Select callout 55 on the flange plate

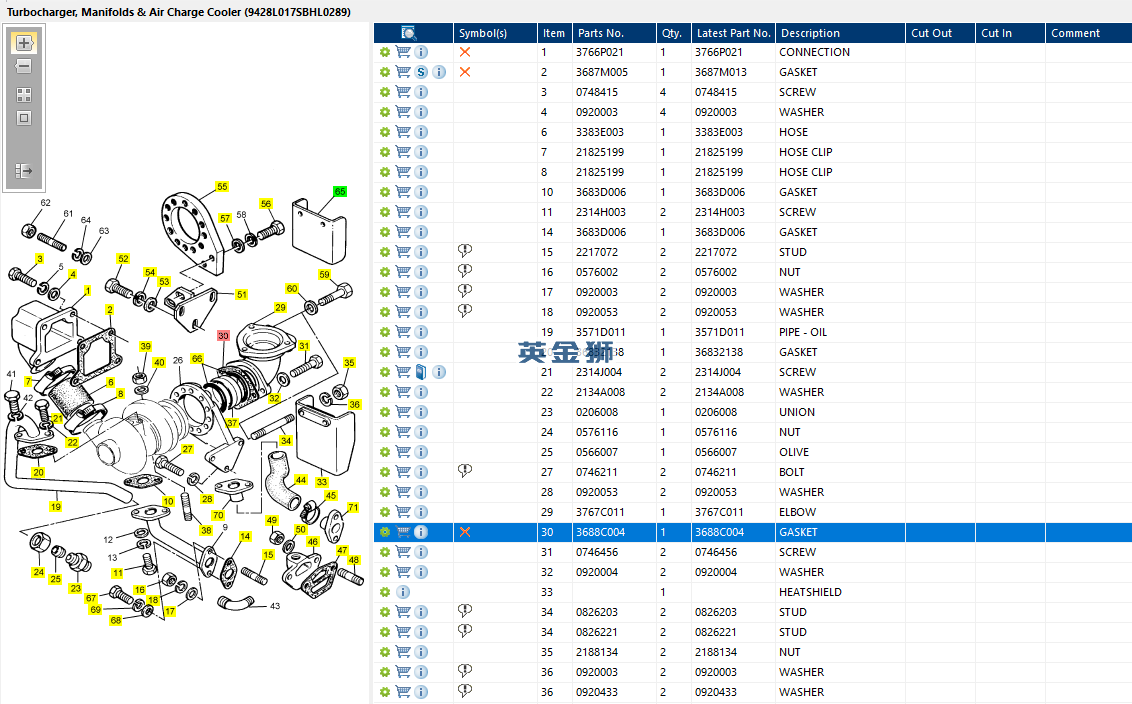[222, 186]
